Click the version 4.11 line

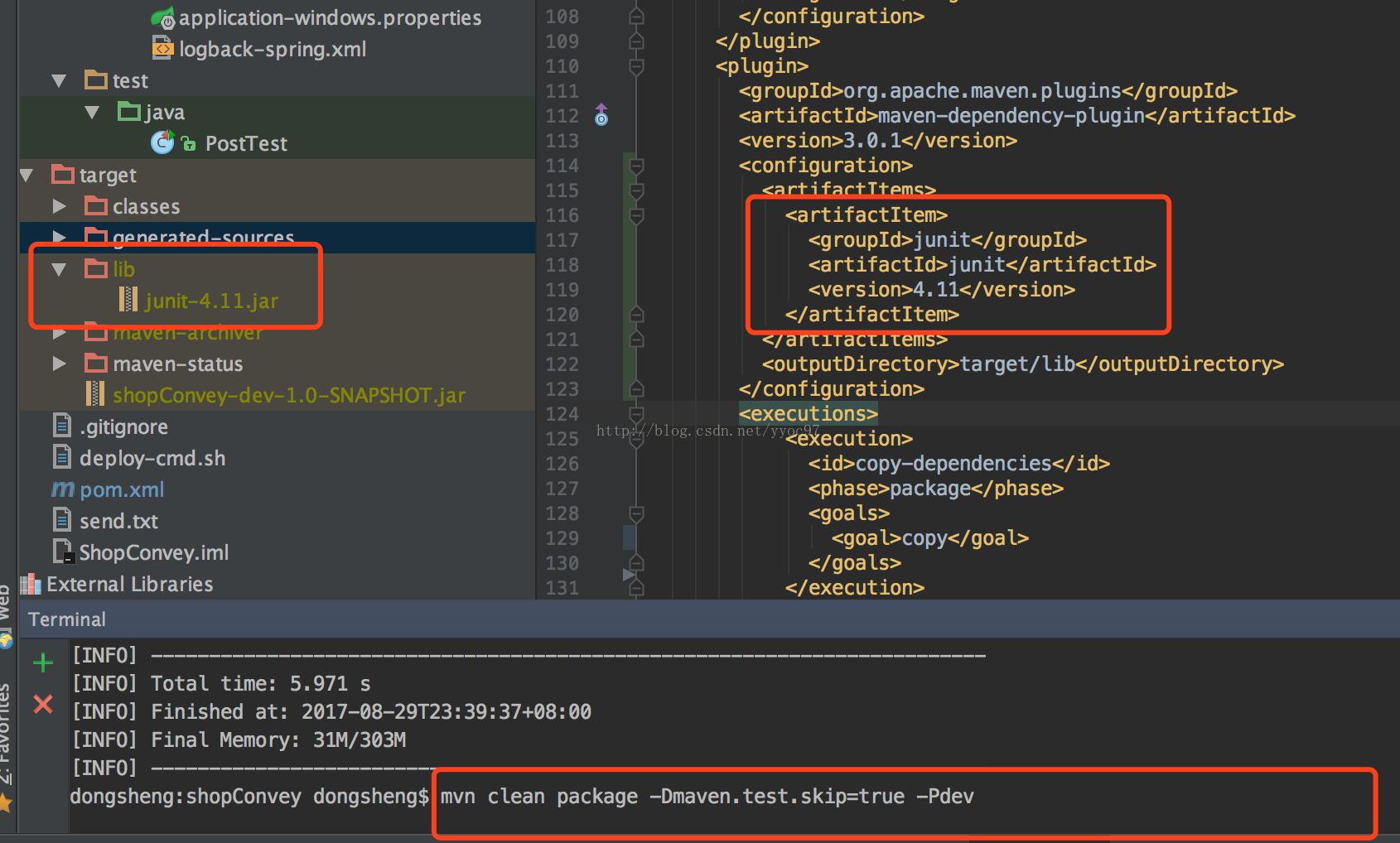click(x=942, y=290)
